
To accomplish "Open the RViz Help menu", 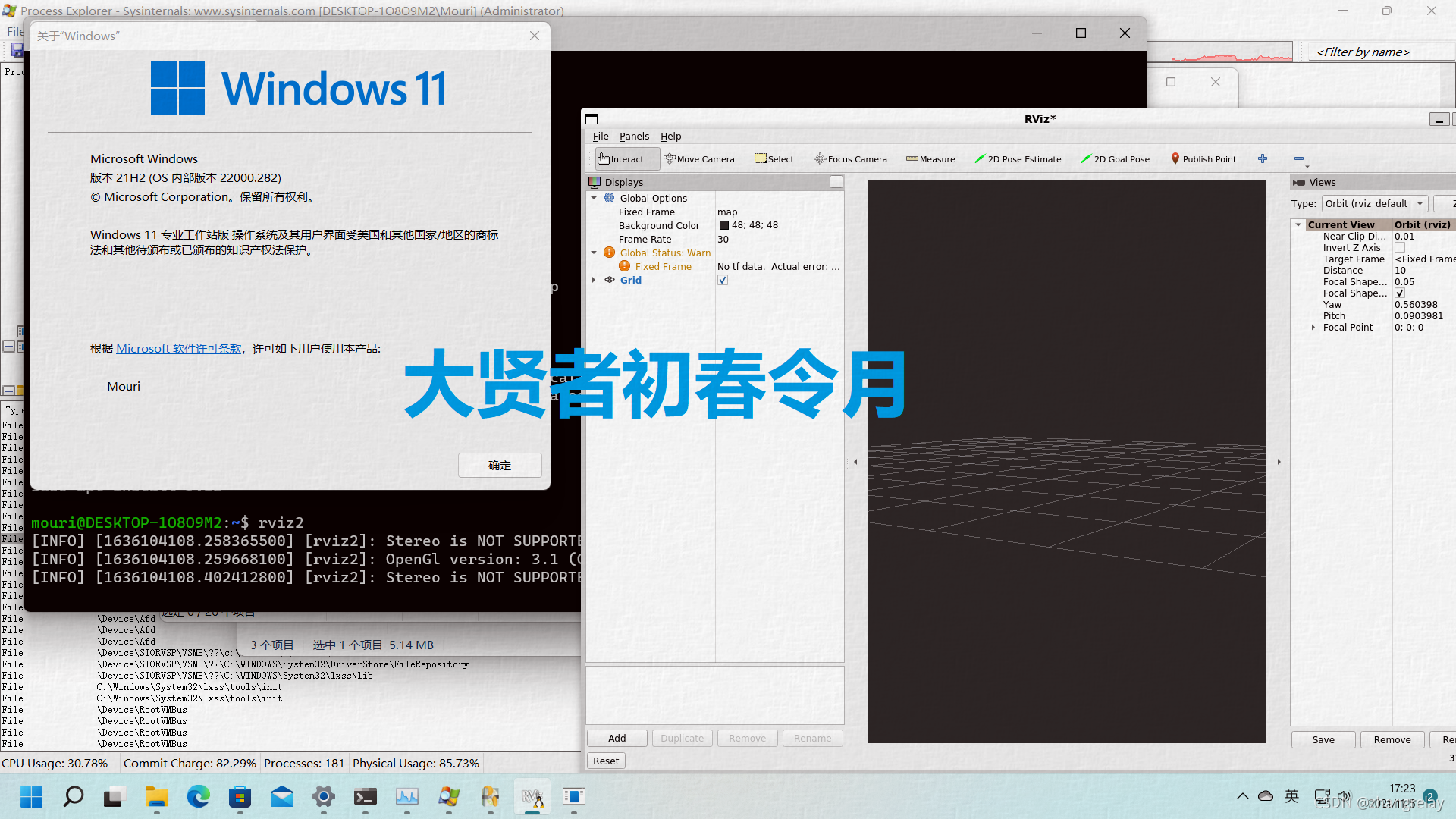I will point(670,136).
